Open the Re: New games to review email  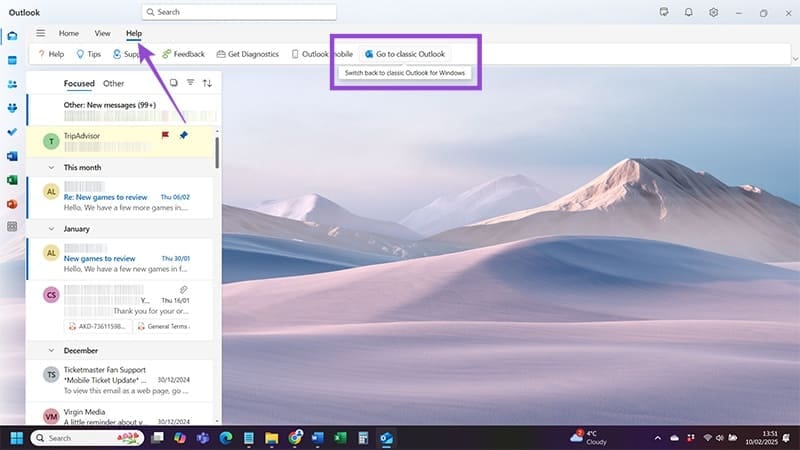[120, 198]
